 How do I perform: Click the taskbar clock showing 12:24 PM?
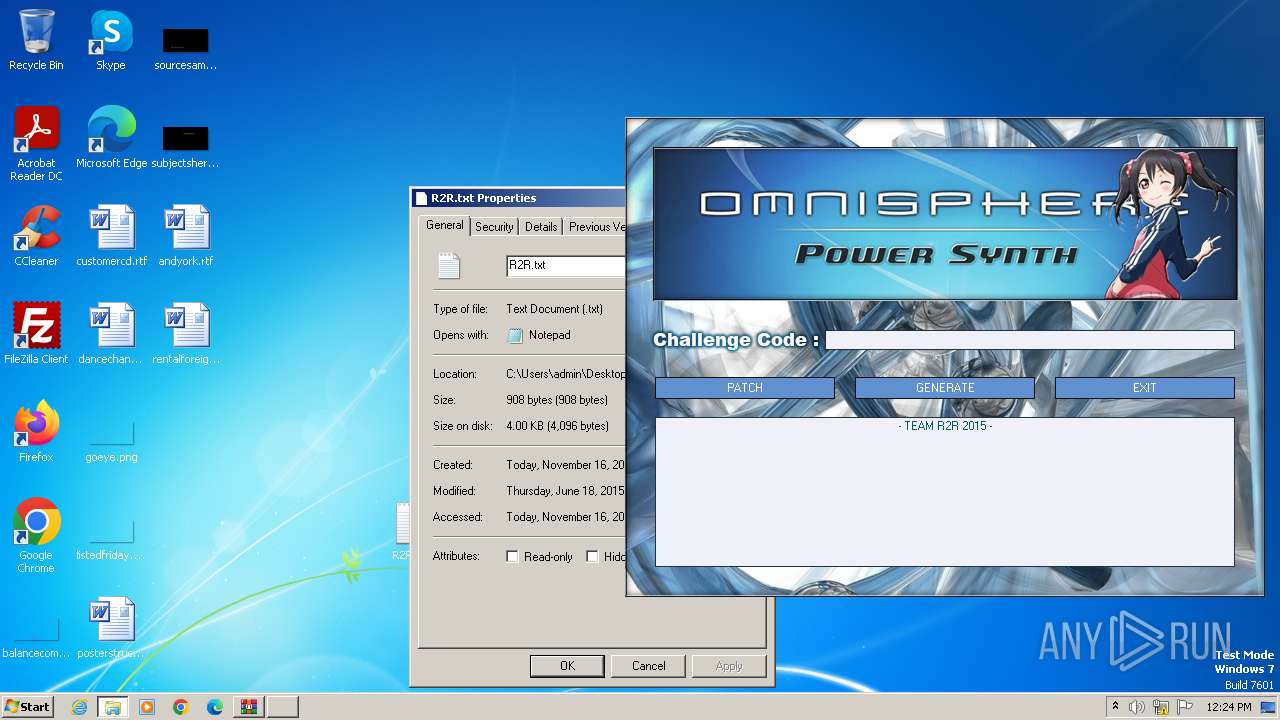click(1229, 707)
